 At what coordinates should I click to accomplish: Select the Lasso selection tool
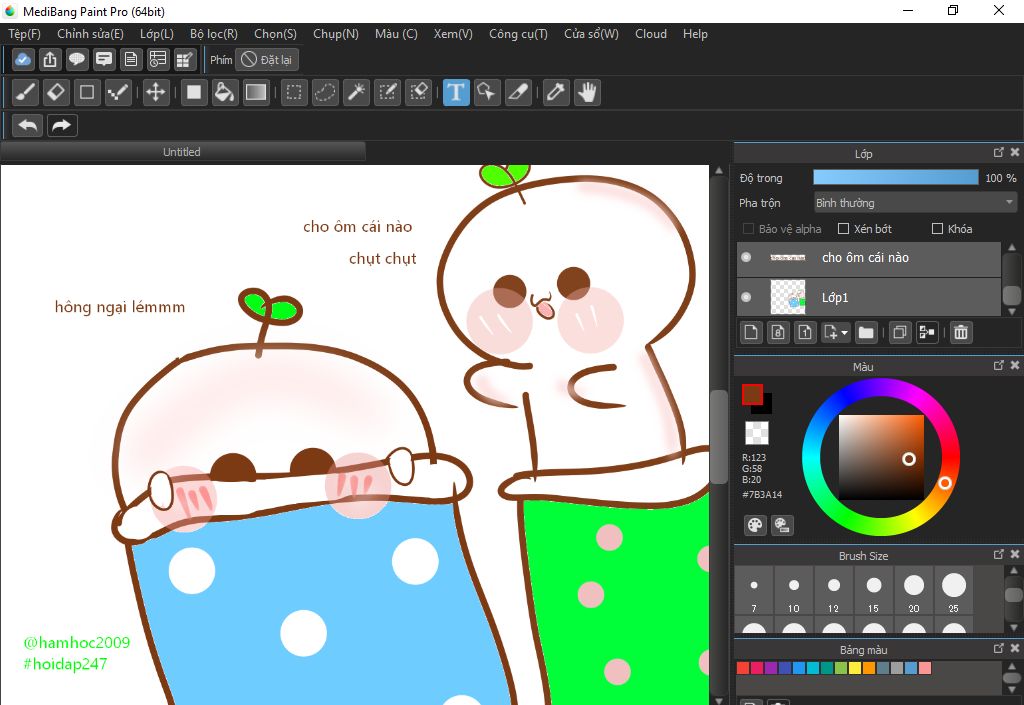pos(325,93)
